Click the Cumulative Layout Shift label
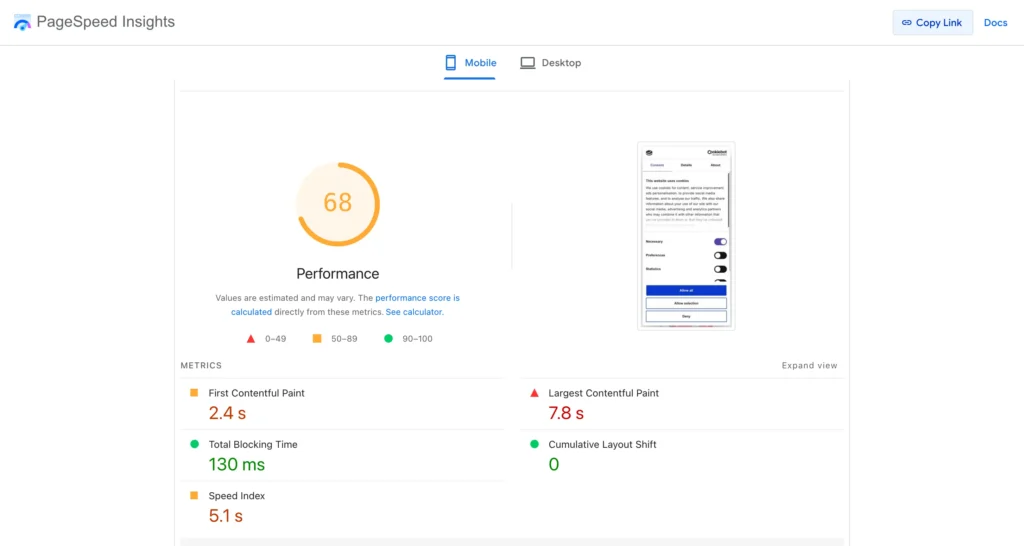1024x546 pixels. (x=602, y=444)
